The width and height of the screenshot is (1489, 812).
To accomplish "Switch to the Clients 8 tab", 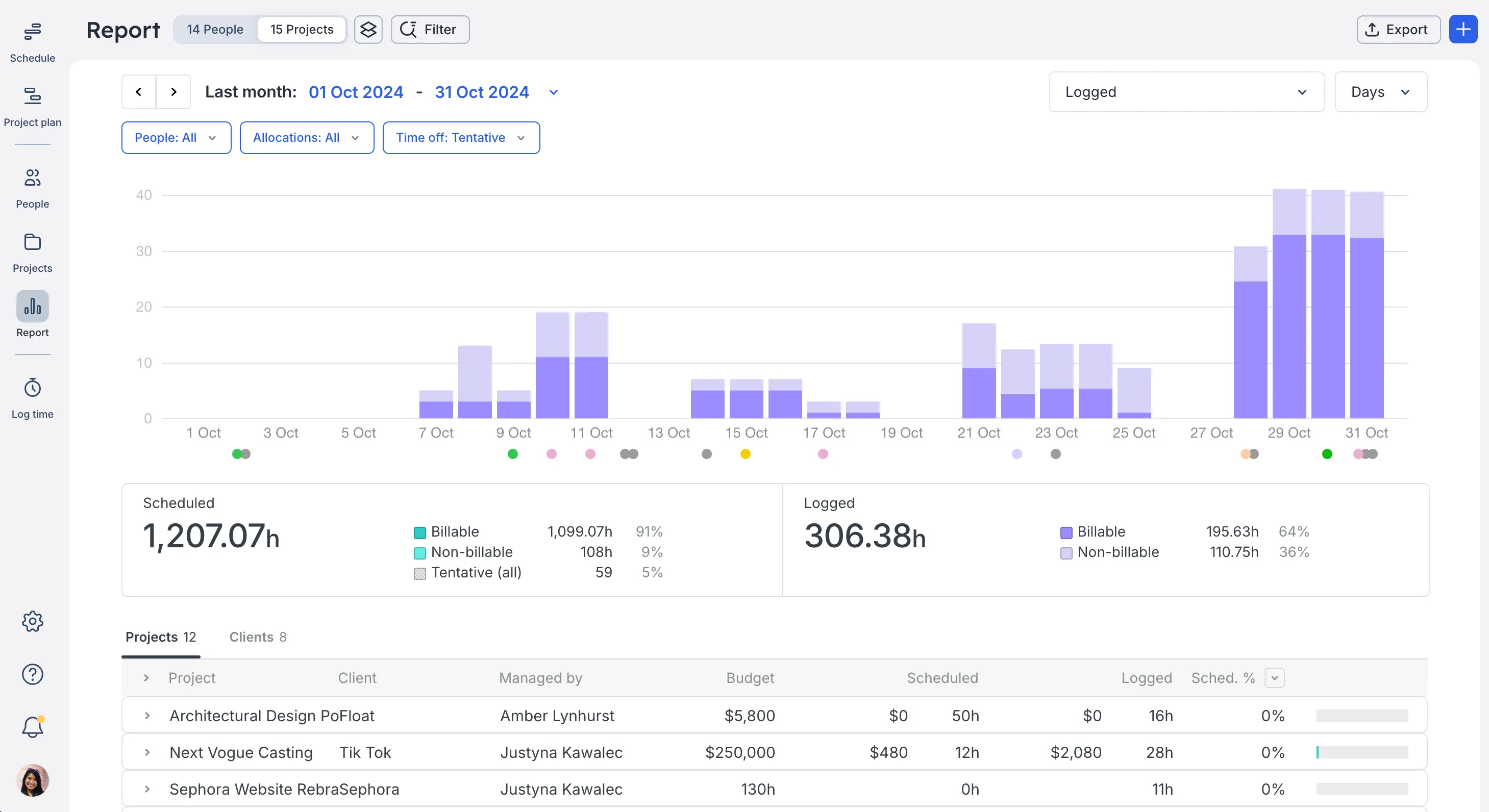I will point(258,637).
